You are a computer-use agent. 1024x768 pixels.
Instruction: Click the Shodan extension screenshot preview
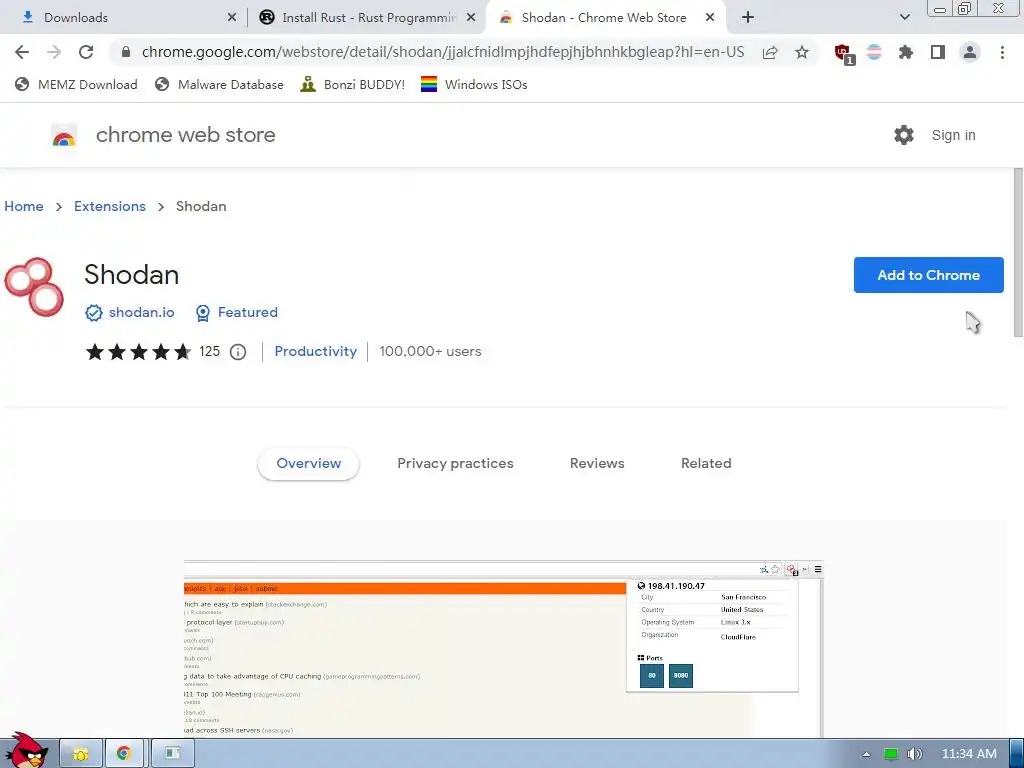503,648
